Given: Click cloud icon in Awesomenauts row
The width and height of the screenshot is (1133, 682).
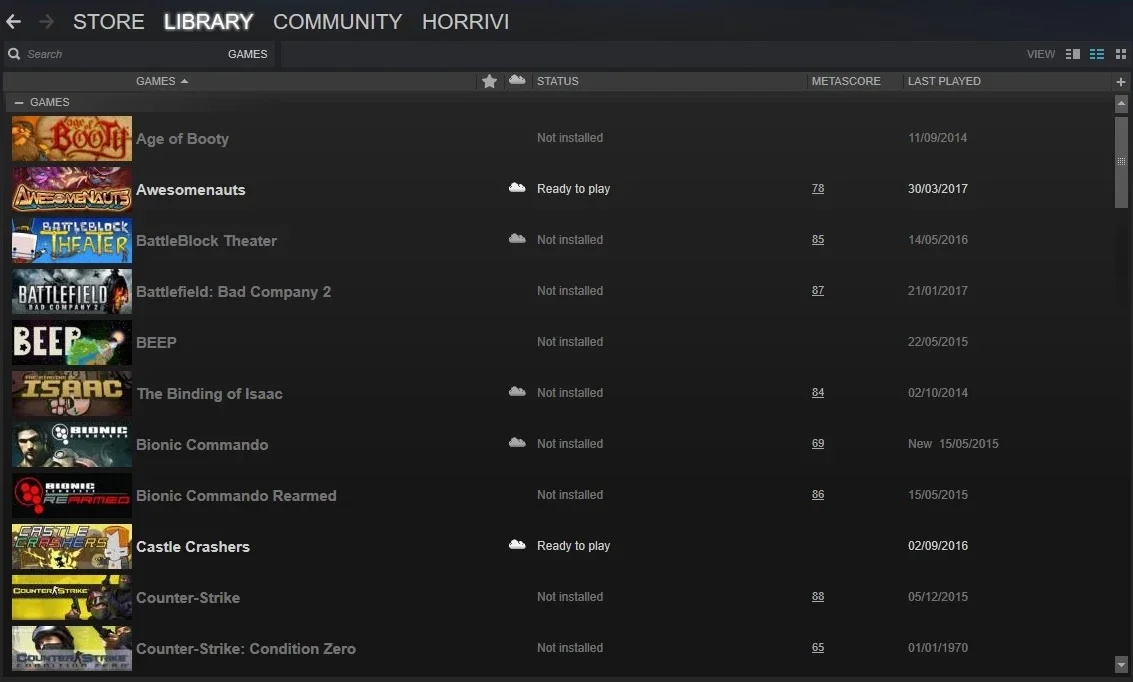Looking at the screenshot, I should tap(517, 188).
